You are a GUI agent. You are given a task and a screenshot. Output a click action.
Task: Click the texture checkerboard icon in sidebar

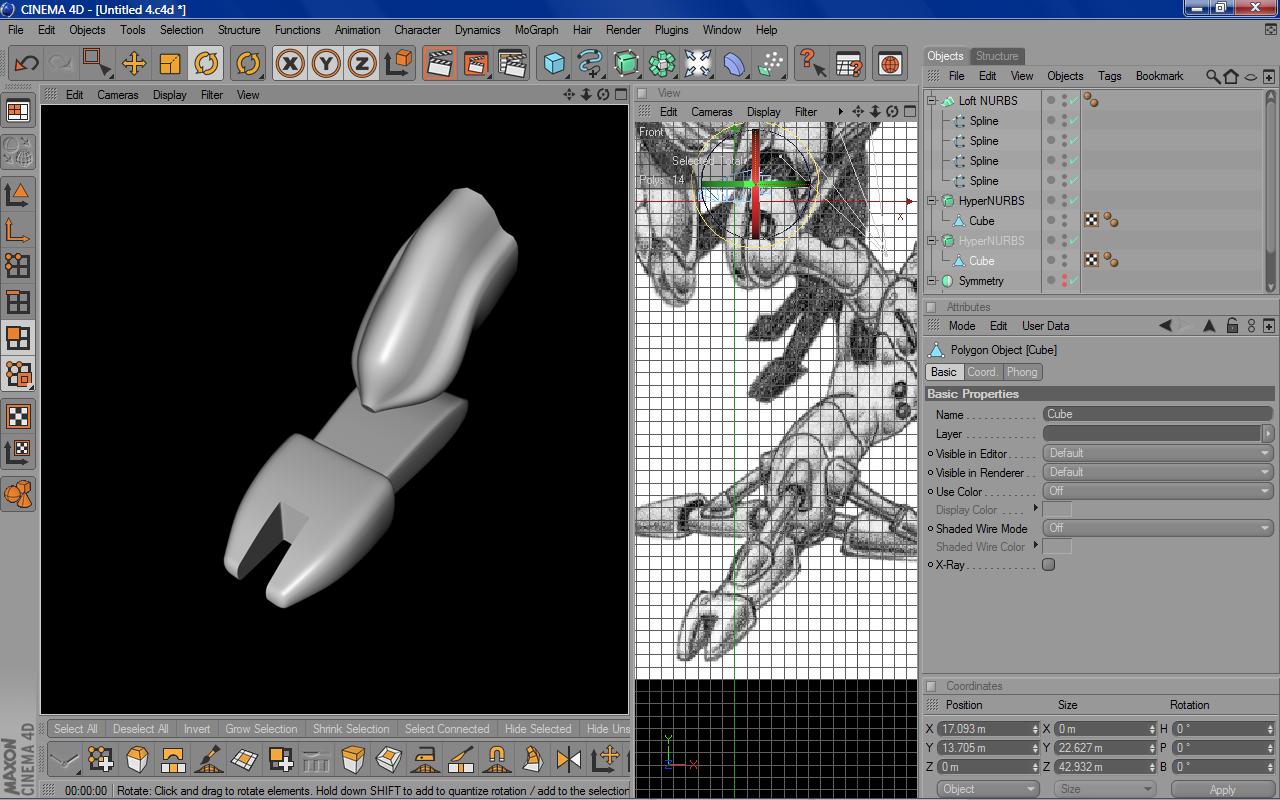point(18,415)
